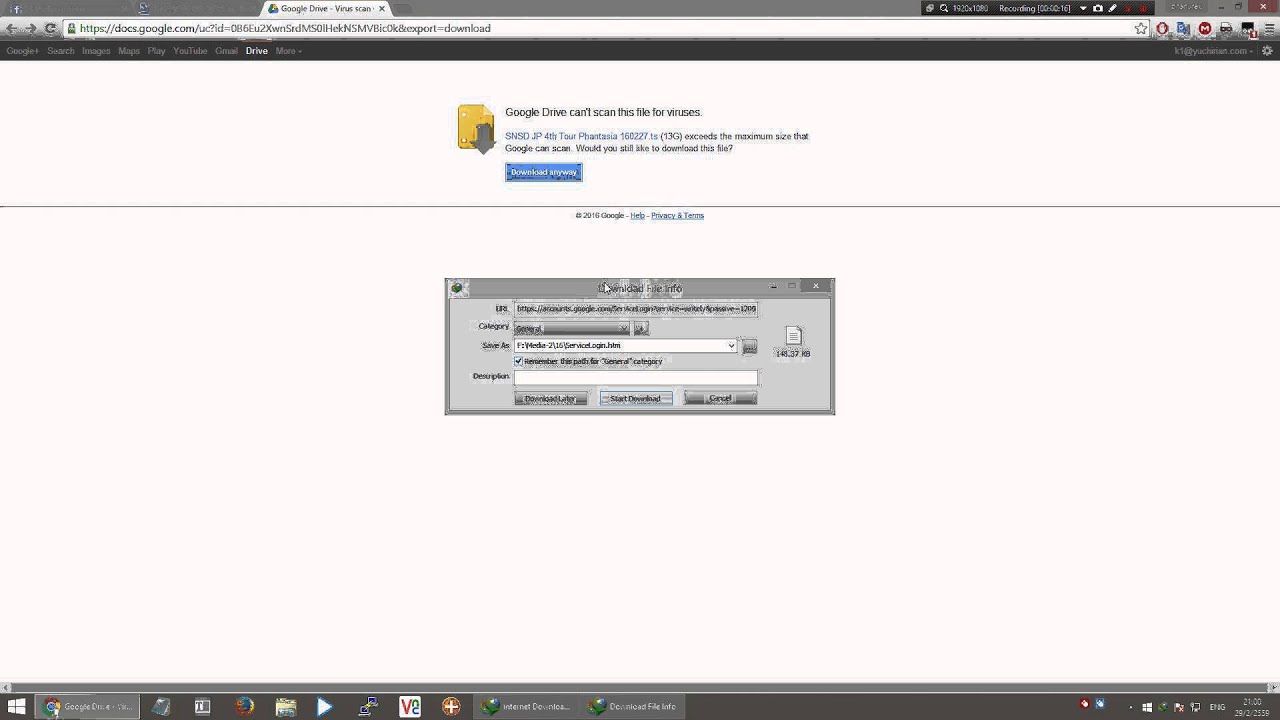Reload the page in Chrome

(x=50, y=28)
